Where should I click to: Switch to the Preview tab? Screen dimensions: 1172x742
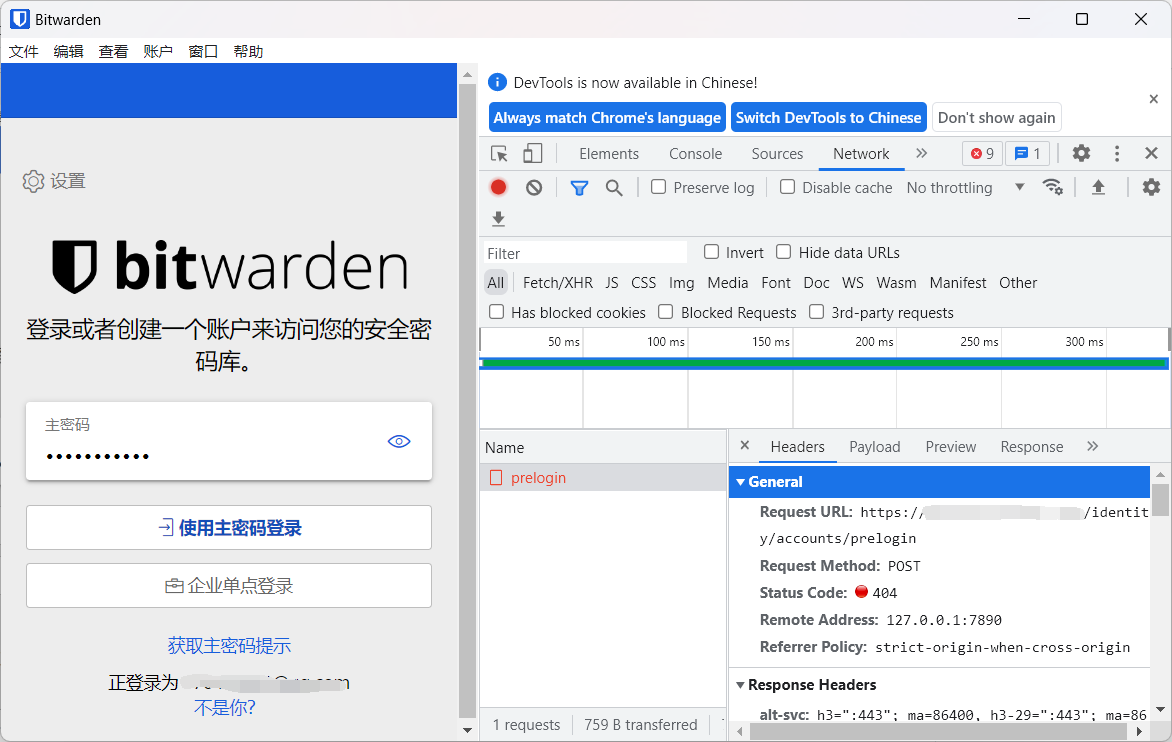tap(951, 447)
